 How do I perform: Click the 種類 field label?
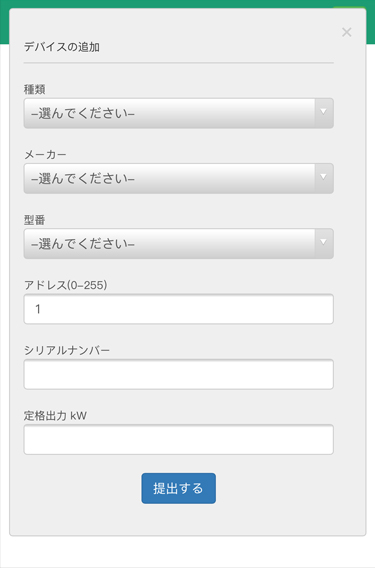(34, 89)
